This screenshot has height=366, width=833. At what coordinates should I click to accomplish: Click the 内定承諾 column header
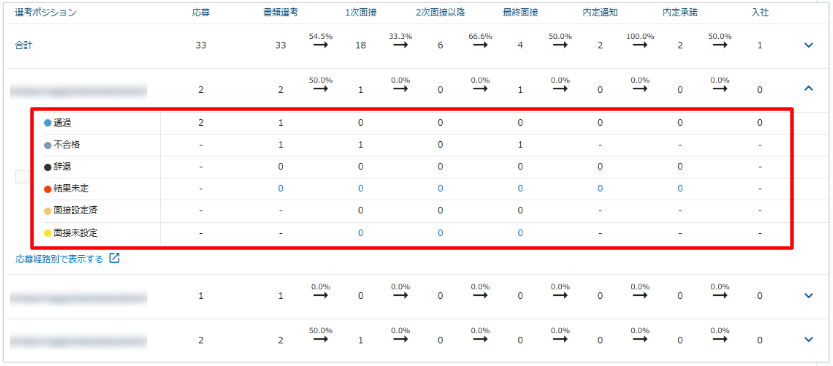pyautogui.click(x=679, y=13)
